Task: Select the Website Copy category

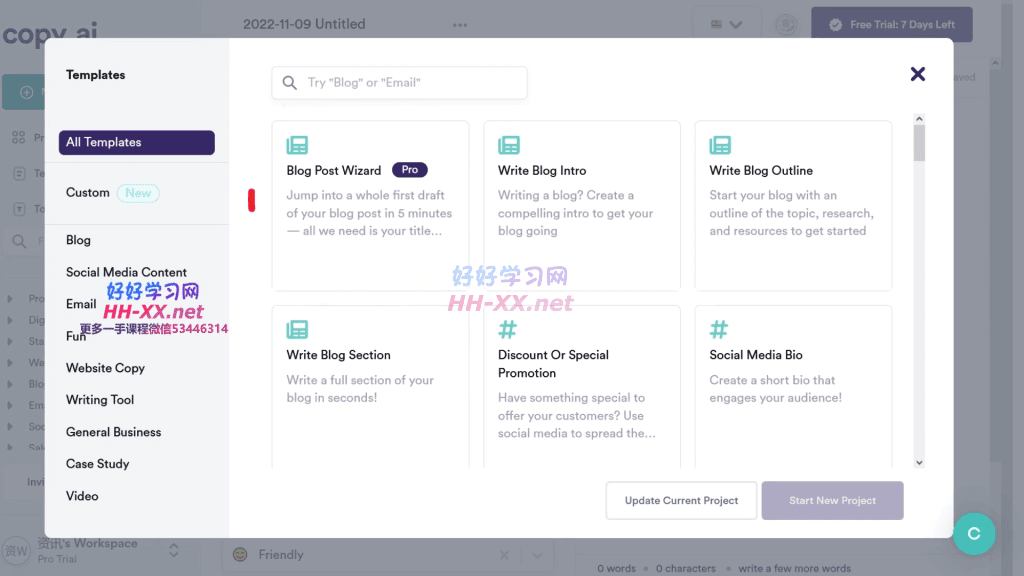Action: click(x=105, y=368)
